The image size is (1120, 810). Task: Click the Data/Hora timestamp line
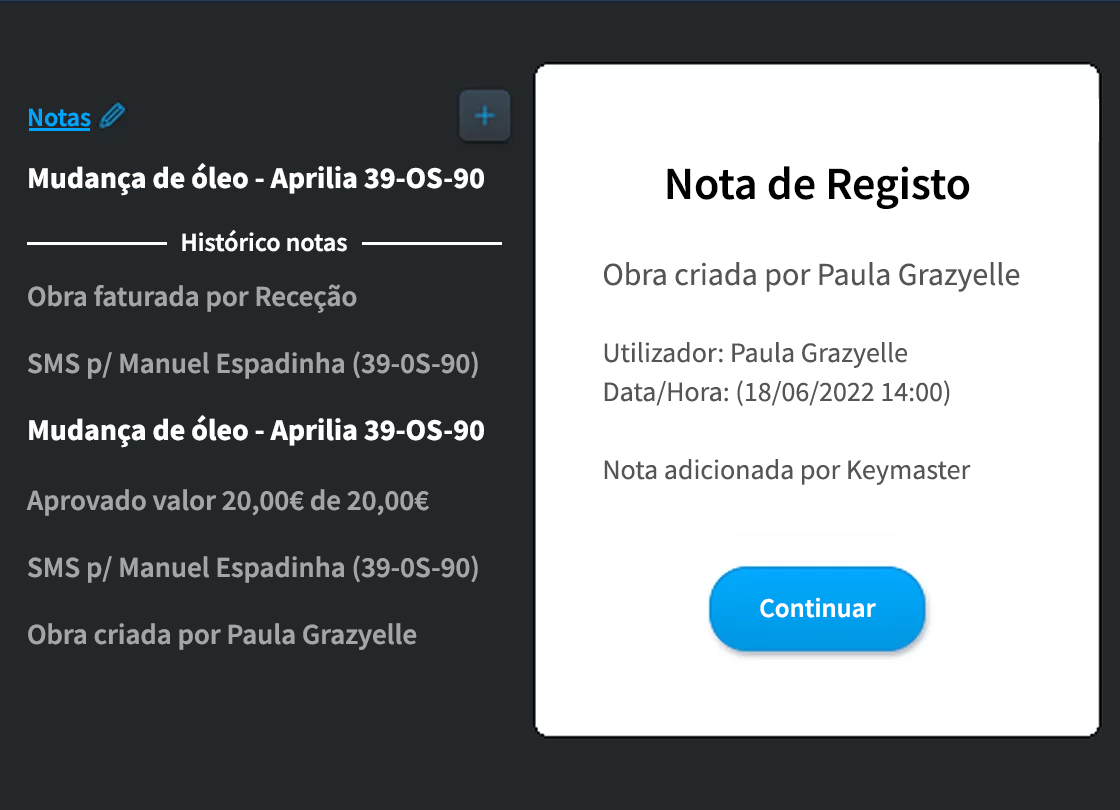[x=776, y=392]
